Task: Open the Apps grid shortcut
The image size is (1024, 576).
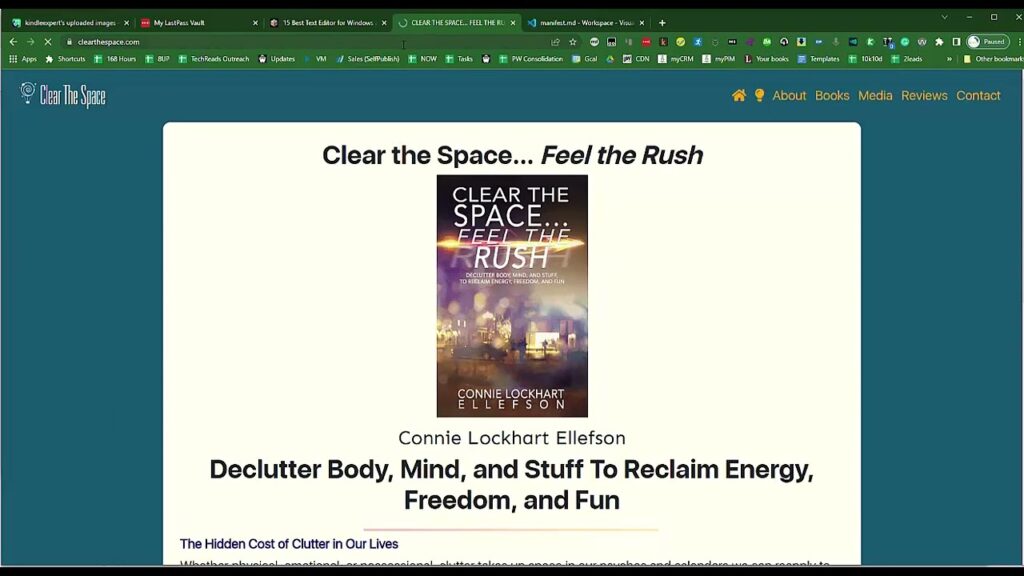Action: 22,59
